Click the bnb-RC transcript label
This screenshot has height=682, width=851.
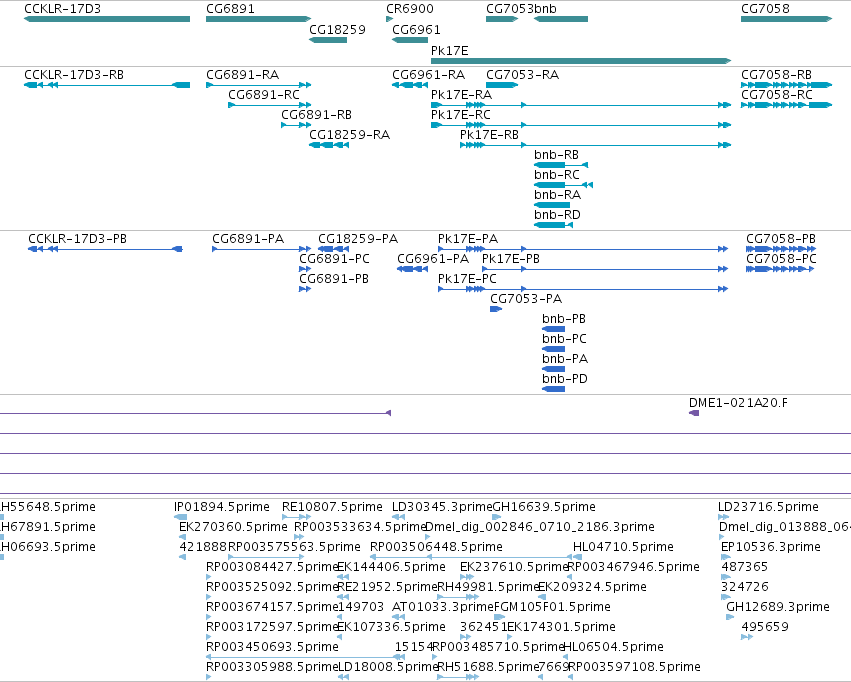pos(557,175)
